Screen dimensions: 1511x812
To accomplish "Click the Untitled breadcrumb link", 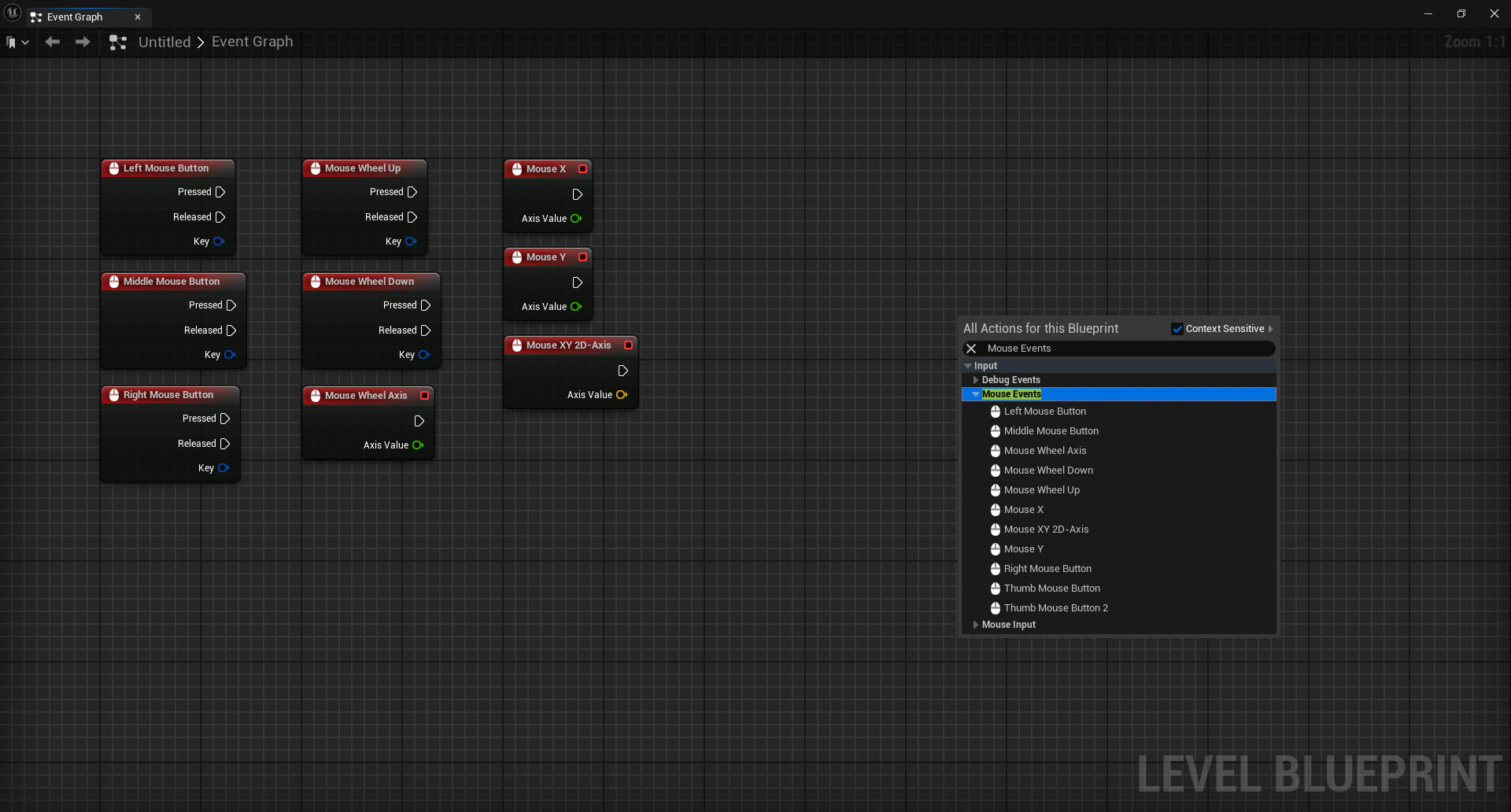I will (x=164, y=42).
